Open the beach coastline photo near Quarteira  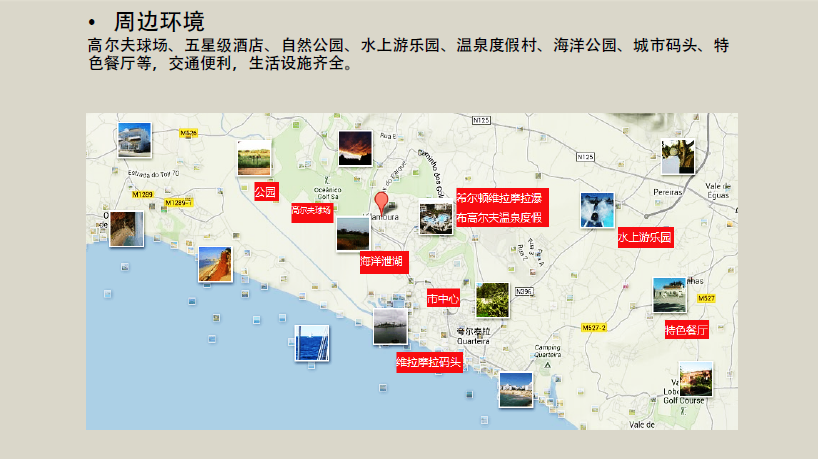point(516,390)
